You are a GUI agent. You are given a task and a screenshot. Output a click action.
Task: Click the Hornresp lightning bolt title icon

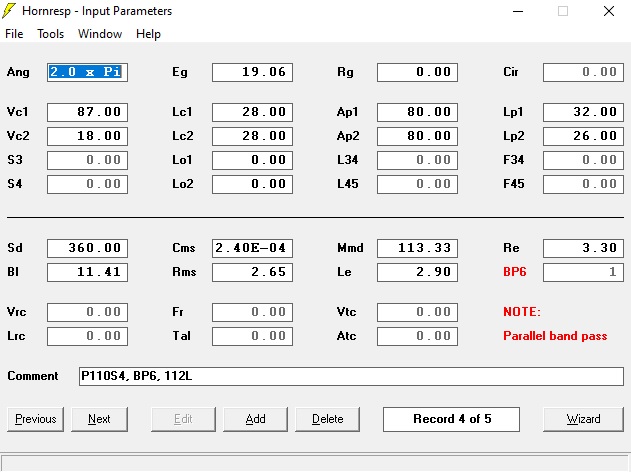(9, 11)
